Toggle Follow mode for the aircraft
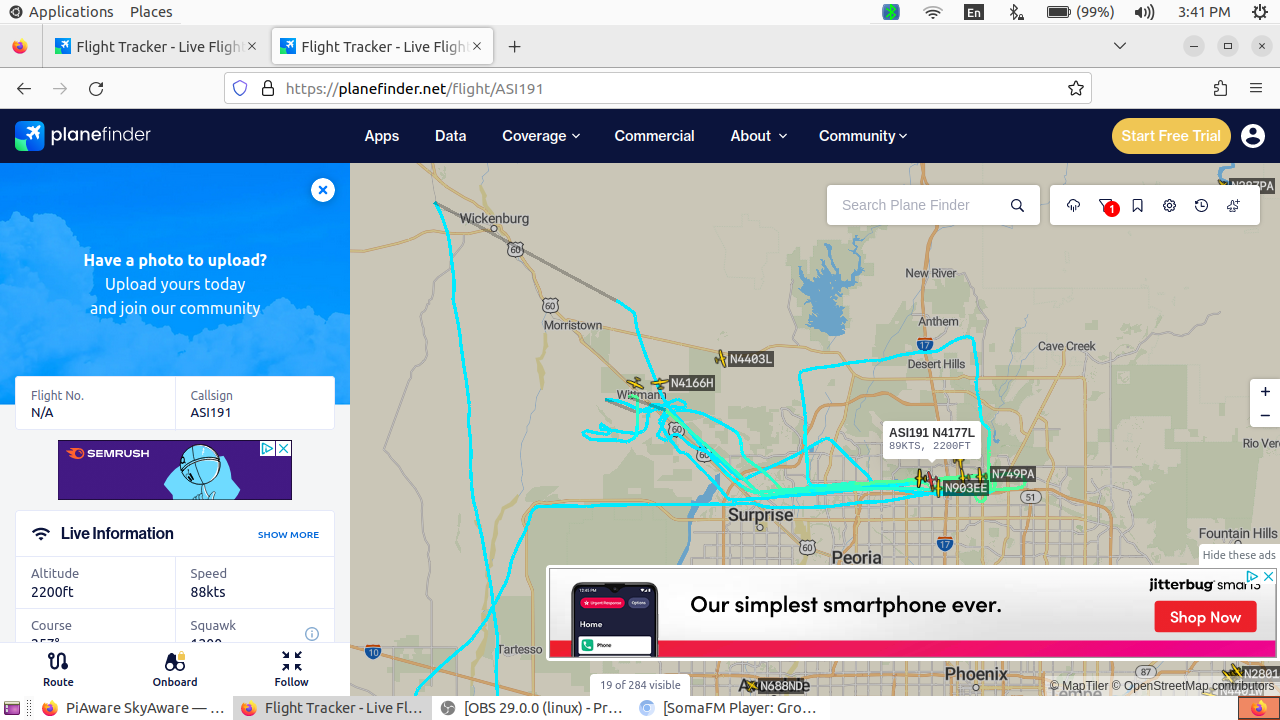 (x=292, y=670)
